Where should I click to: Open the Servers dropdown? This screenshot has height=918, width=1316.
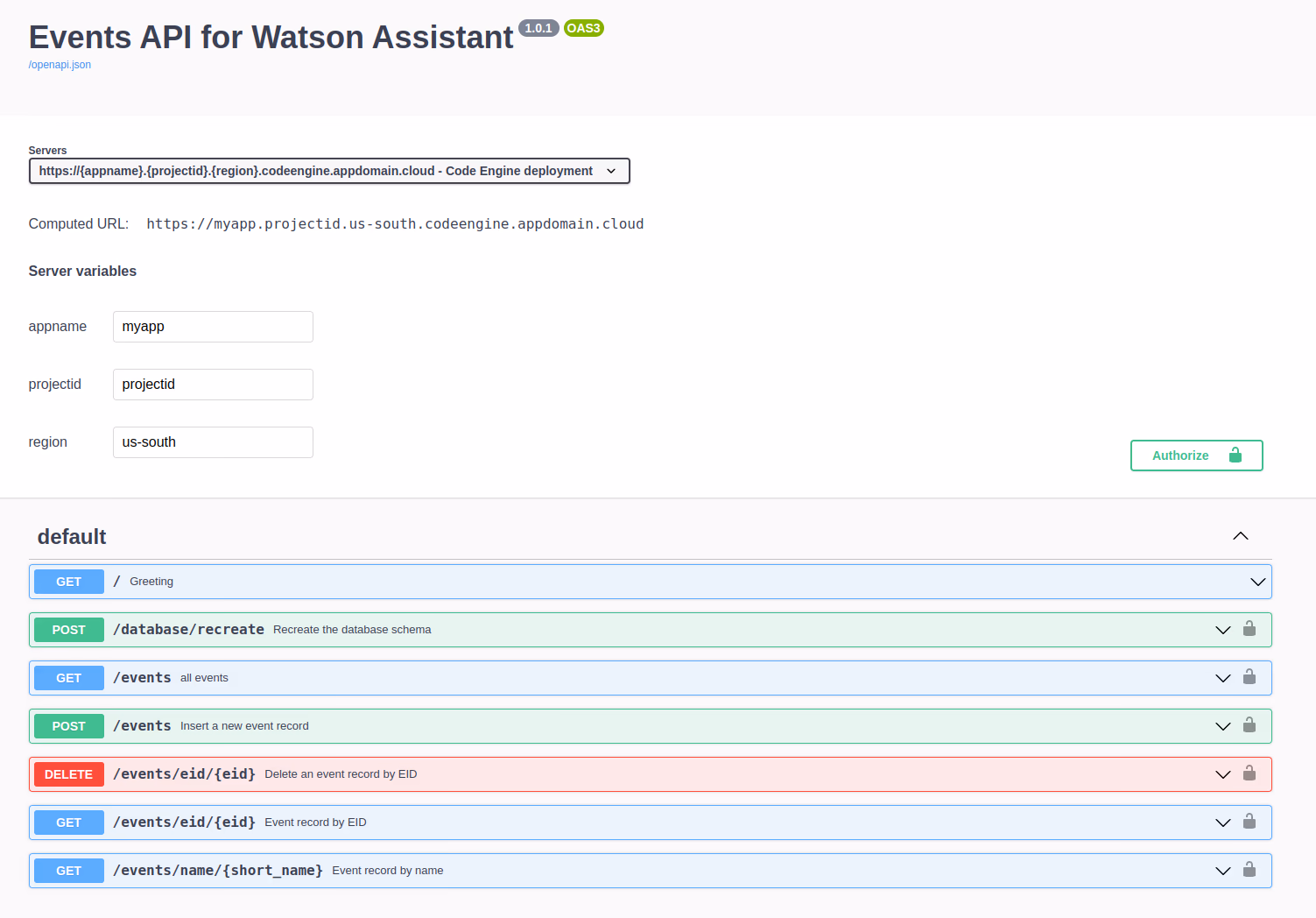[x=329, y=171]
